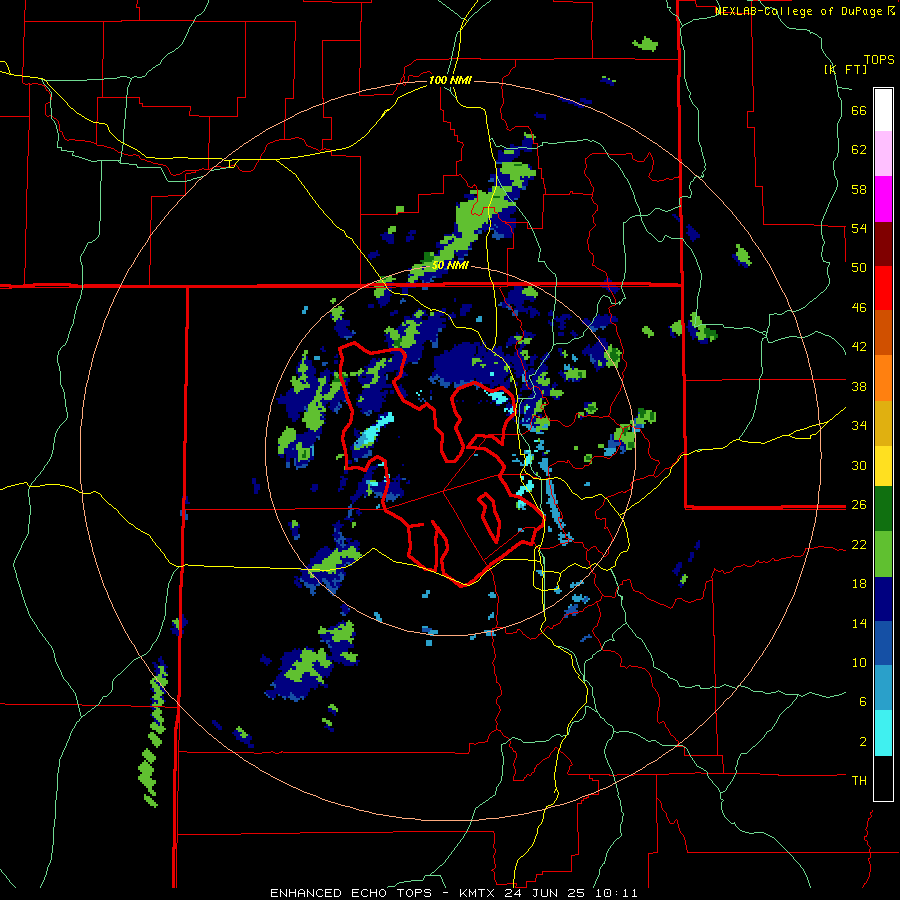The width and height of the screenshot is (900, 900).
Task: Click the legend value '14'
Action: click(x=859, y=623)
